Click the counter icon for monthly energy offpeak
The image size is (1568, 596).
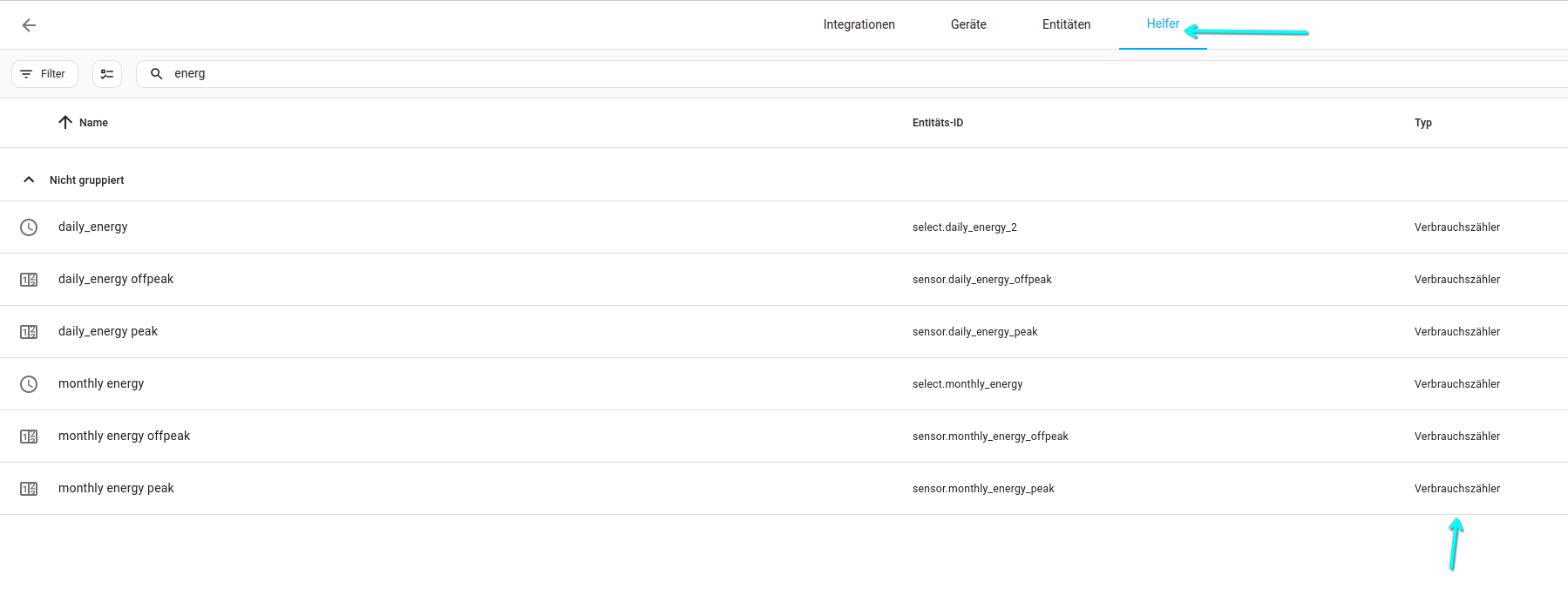pos(29,437)
